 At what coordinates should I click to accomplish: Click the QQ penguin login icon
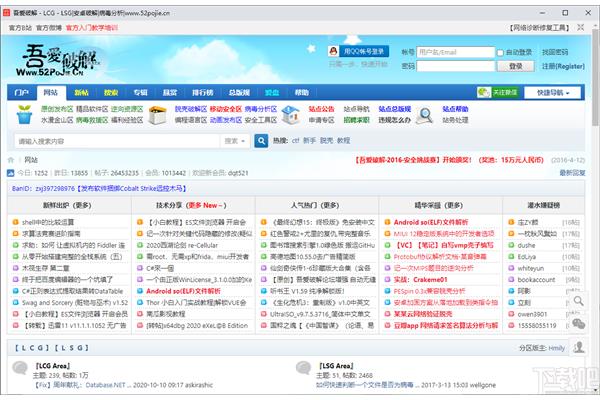pyautogui.click(x=333, y=51)
